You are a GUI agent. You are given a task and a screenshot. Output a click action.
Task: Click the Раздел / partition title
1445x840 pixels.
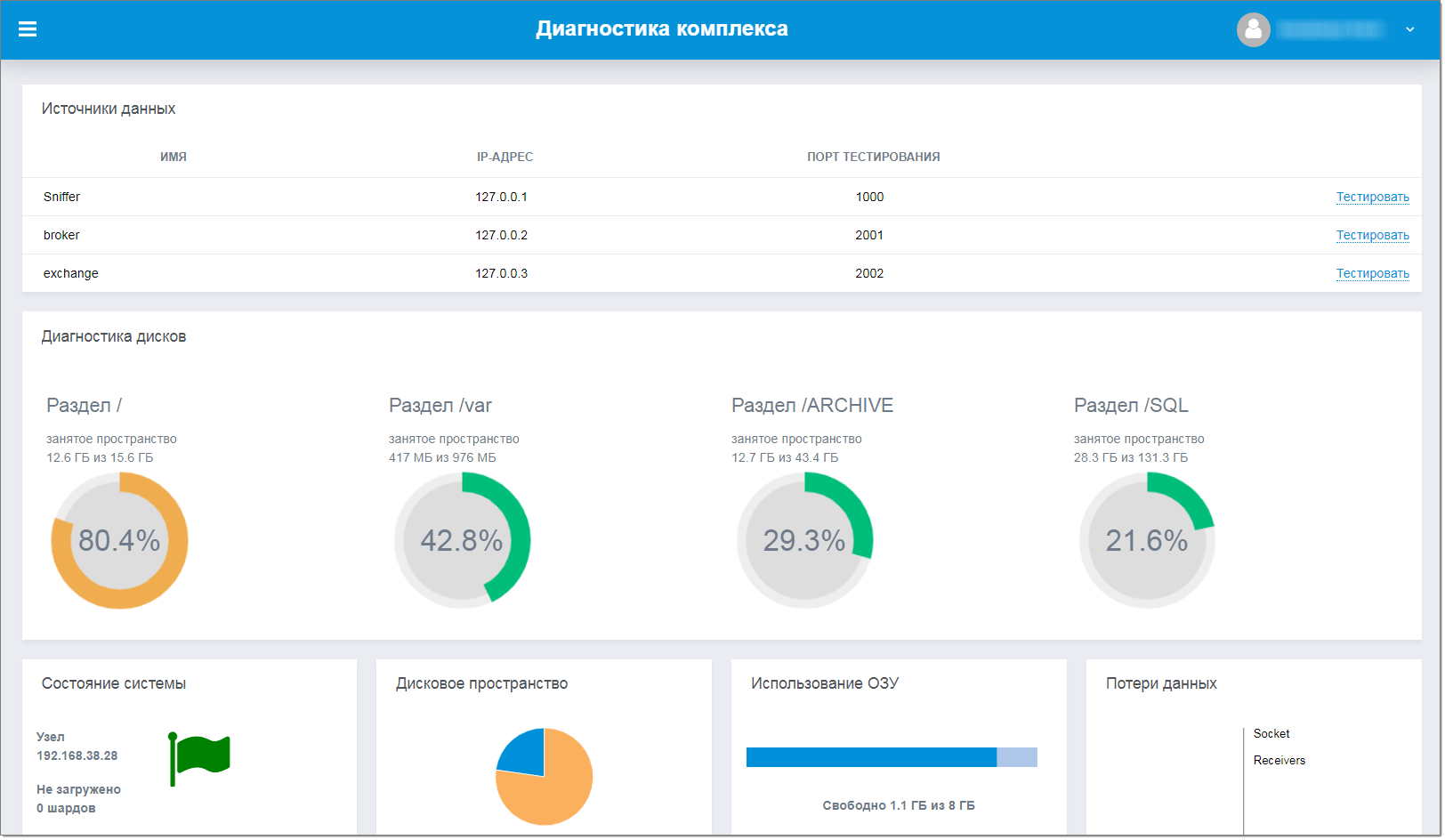click(84, 406)
